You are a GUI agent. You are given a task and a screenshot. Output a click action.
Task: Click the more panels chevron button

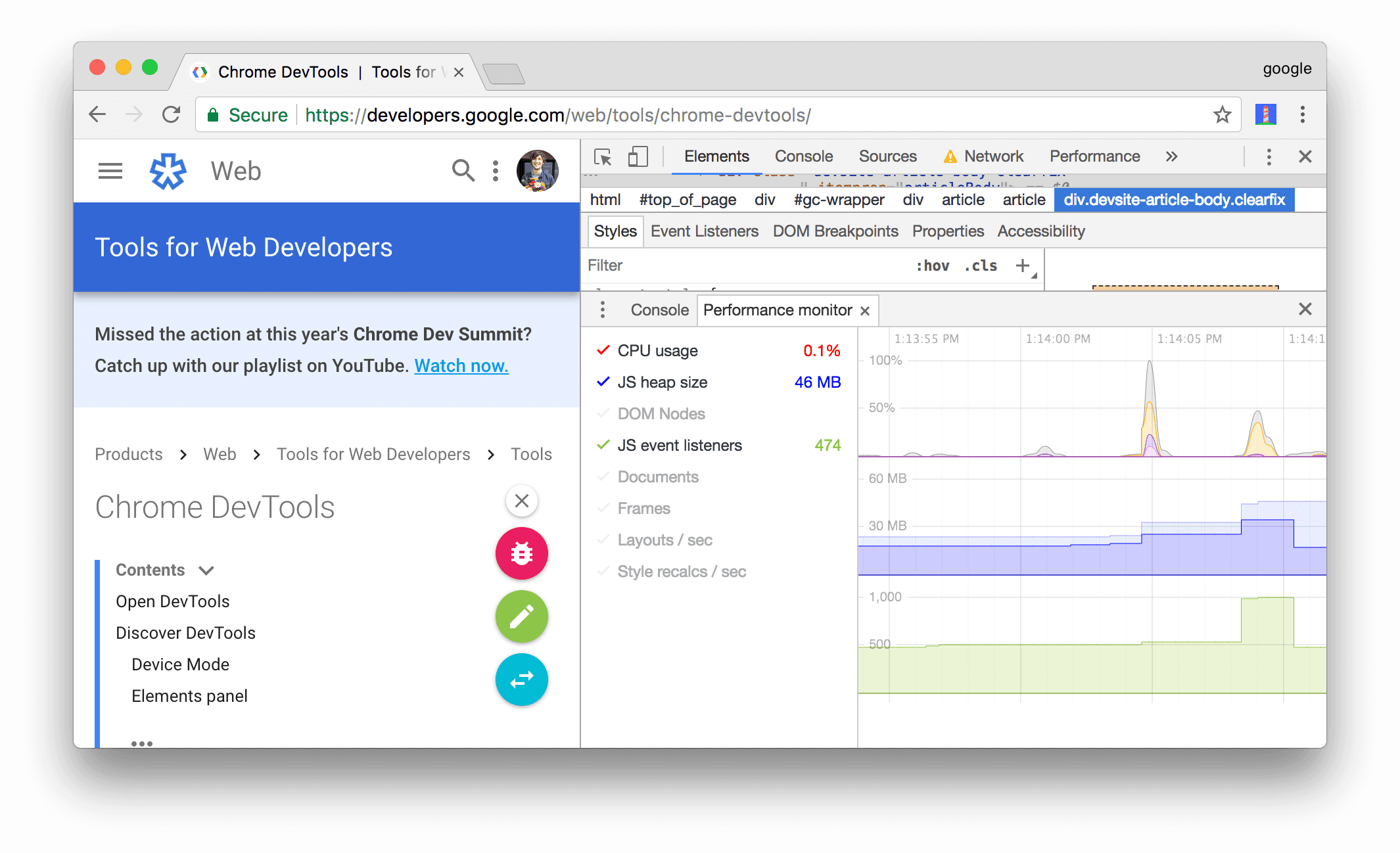[x=1172, y=158]
